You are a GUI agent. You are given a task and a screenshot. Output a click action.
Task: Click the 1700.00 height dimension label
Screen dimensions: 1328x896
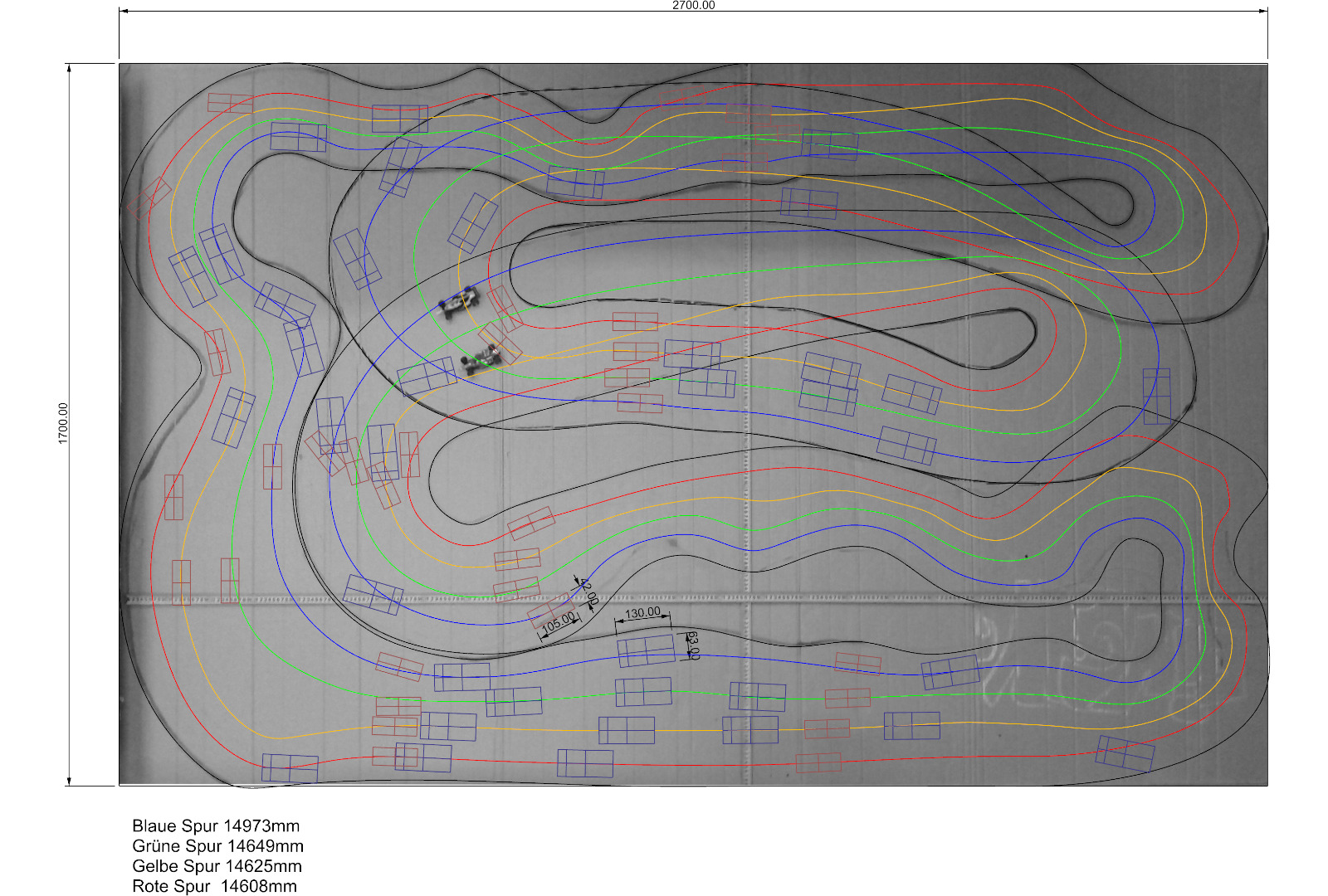click(x=63, y=423)
